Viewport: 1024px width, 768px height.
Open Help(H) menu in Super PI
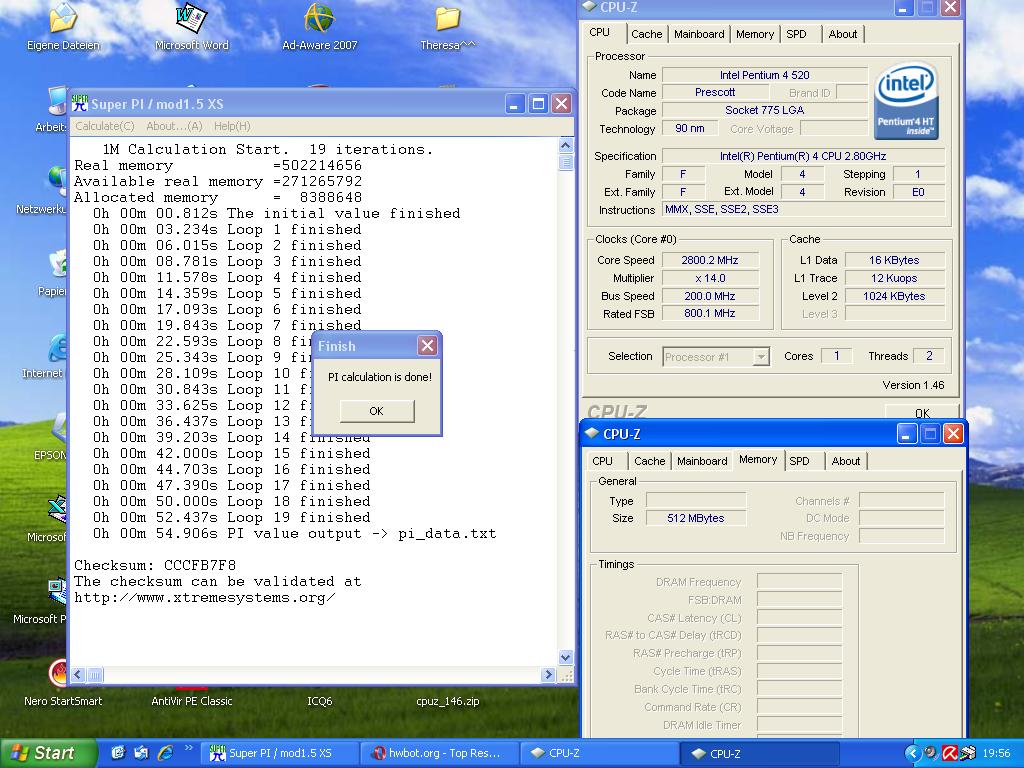pyautogui.click(x=232, y=126)
